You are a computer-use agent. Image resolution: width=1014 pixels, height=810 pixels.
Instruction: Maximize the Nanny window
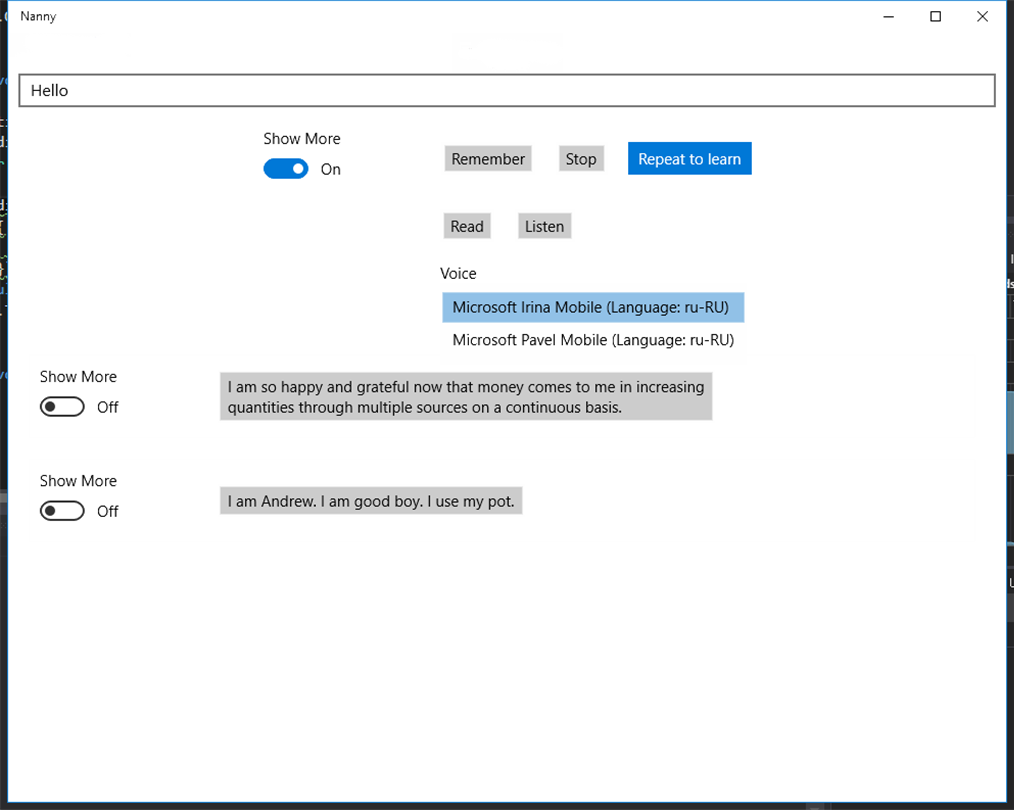click(936, 16)
